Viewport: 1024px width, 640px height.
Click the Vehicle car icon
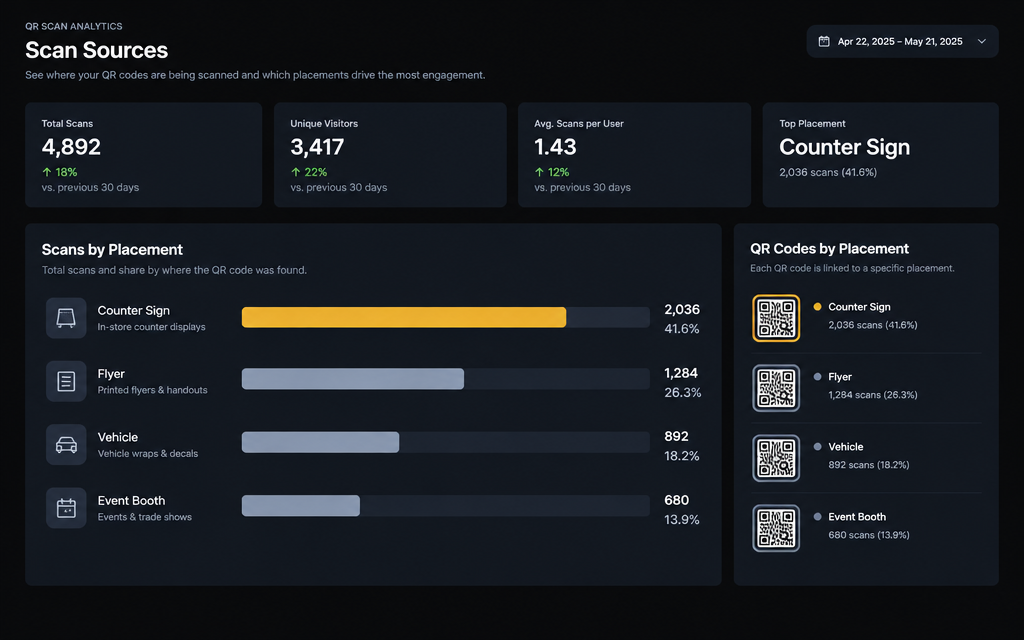[x=66, y=445]
